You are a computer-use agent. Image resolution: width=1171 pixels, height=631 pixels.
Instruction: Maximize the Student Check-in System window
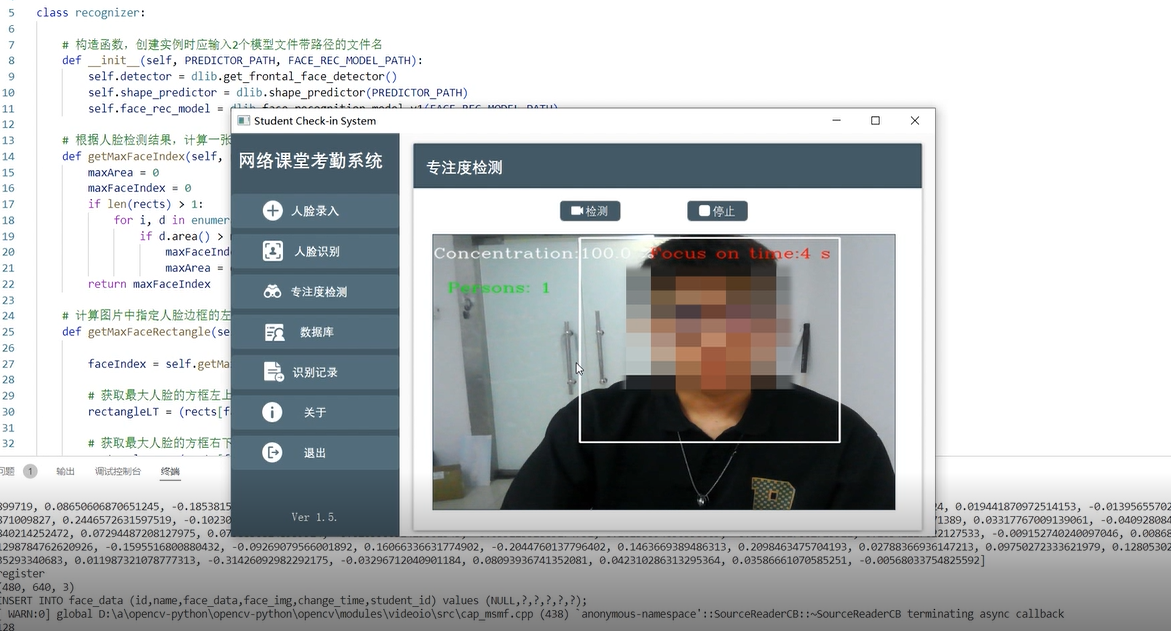click(x=875, y=121)
